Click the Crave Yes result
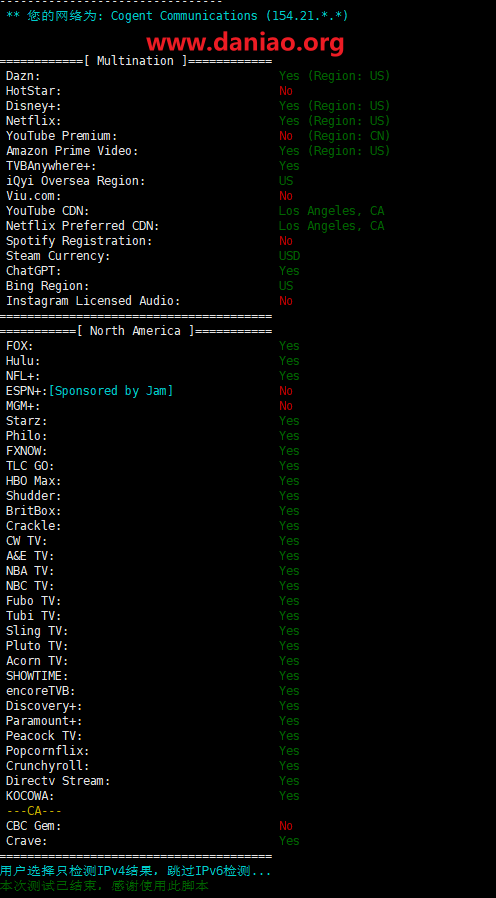Viewport: 496px width, 898px height. click(289, 841)
